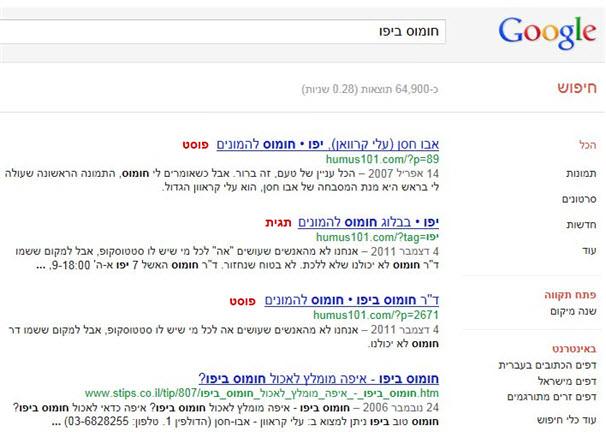Screen dimensions: 606x435
Task: Click the URL humus101.com/?p=89
Action: click(x=382, y=159)
